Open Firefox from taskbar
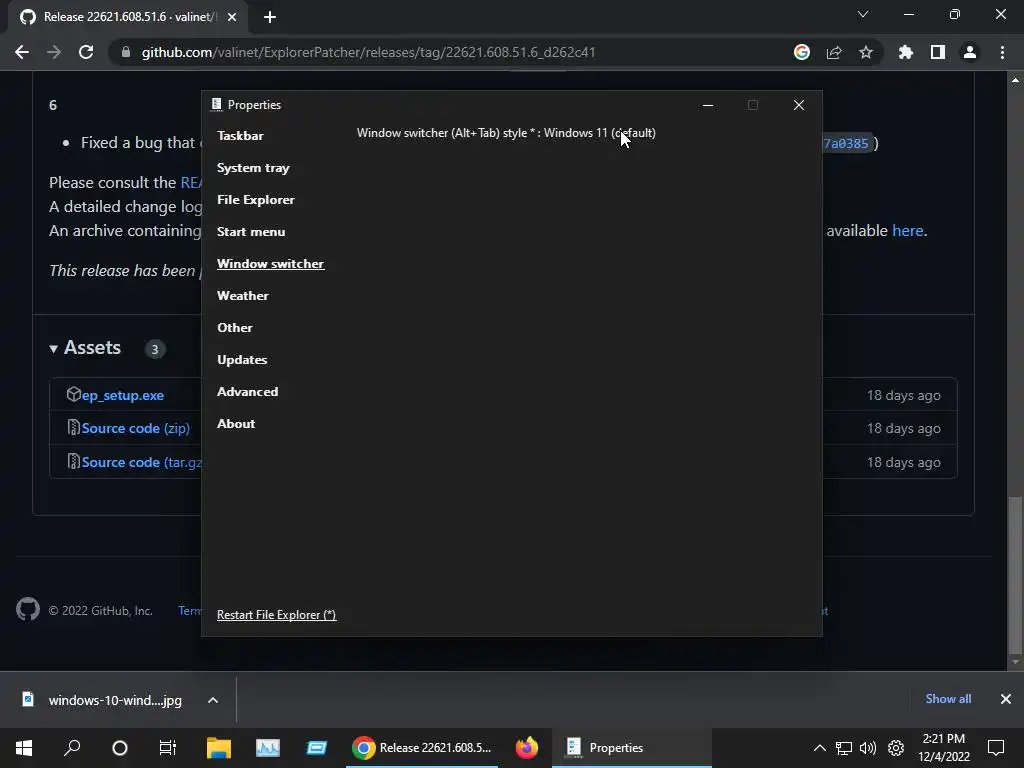Image resolution: width=1024 pixels, height=768 pixels. coord(527,748)
